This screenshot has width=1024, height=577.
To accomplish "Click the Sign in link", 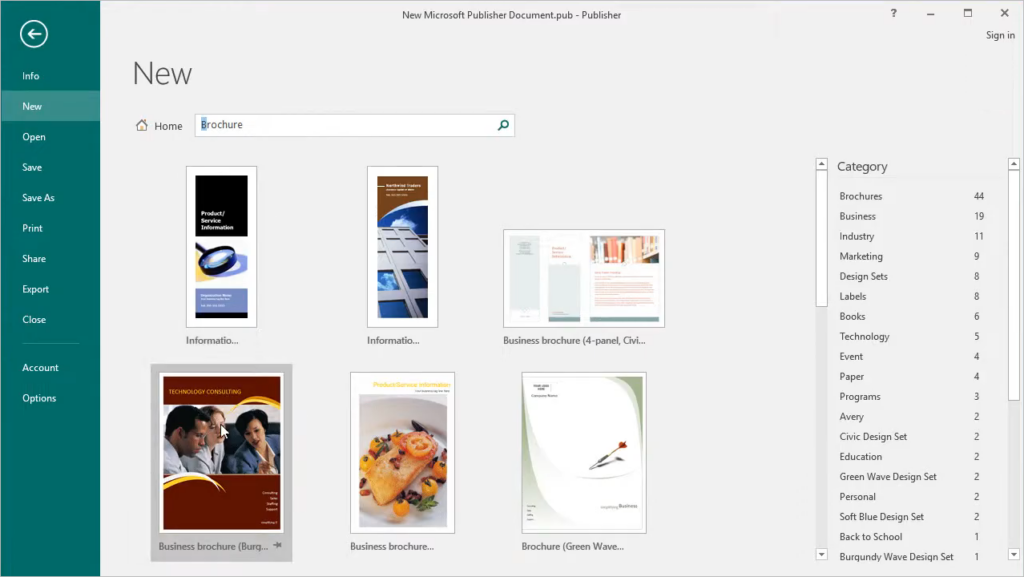I will coord(1000,34).
